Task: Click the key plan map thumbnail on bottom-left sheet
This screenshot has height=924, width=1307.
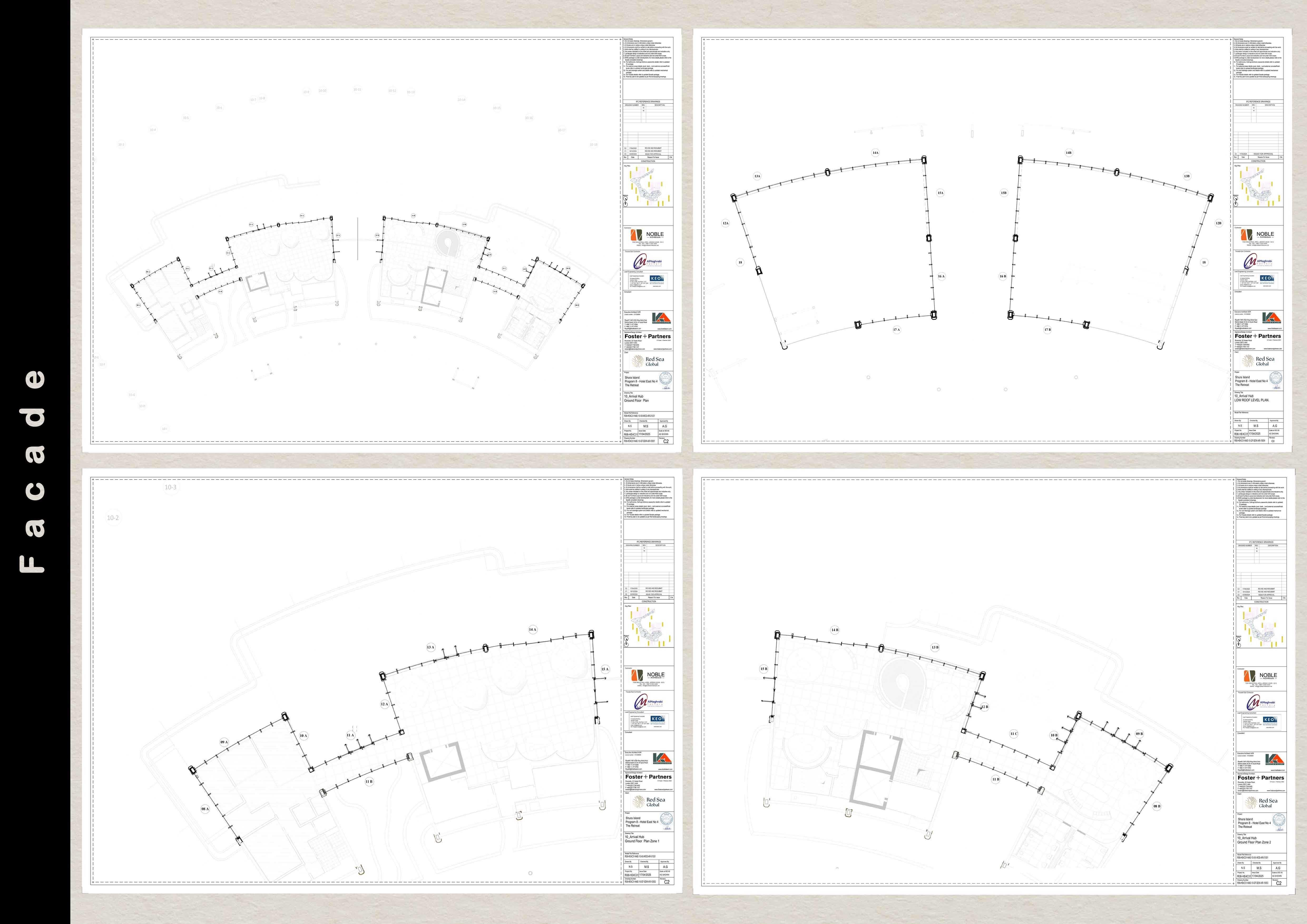Action: (x=647, y=626)
